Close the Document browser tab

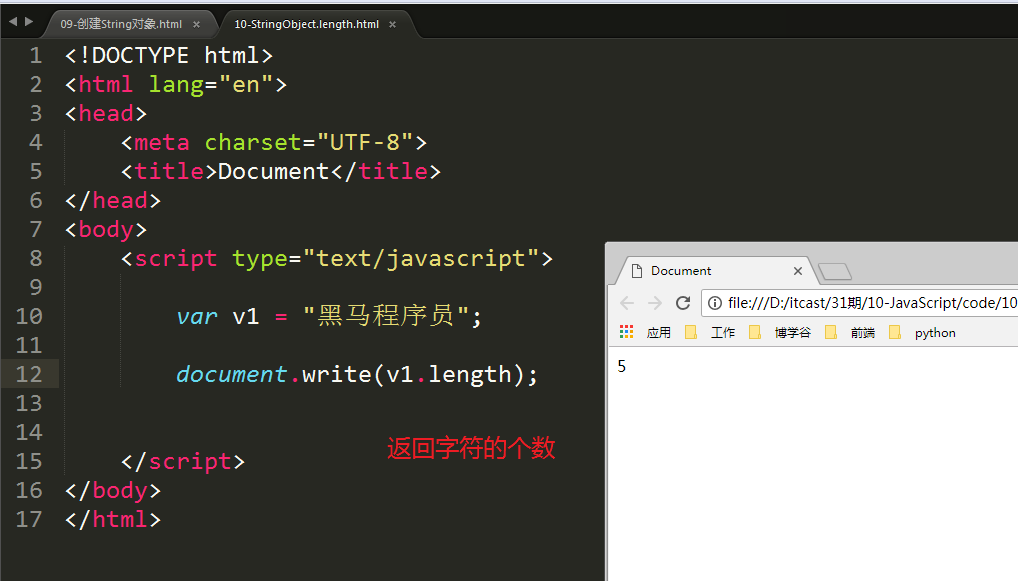(798, 271)
